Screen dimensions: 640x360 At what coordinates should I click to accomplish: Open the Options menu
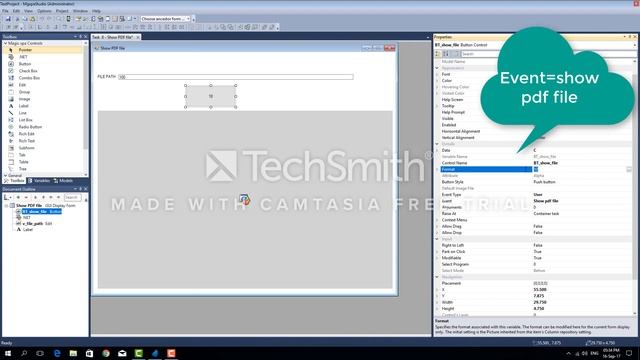(x=44, y=11)
